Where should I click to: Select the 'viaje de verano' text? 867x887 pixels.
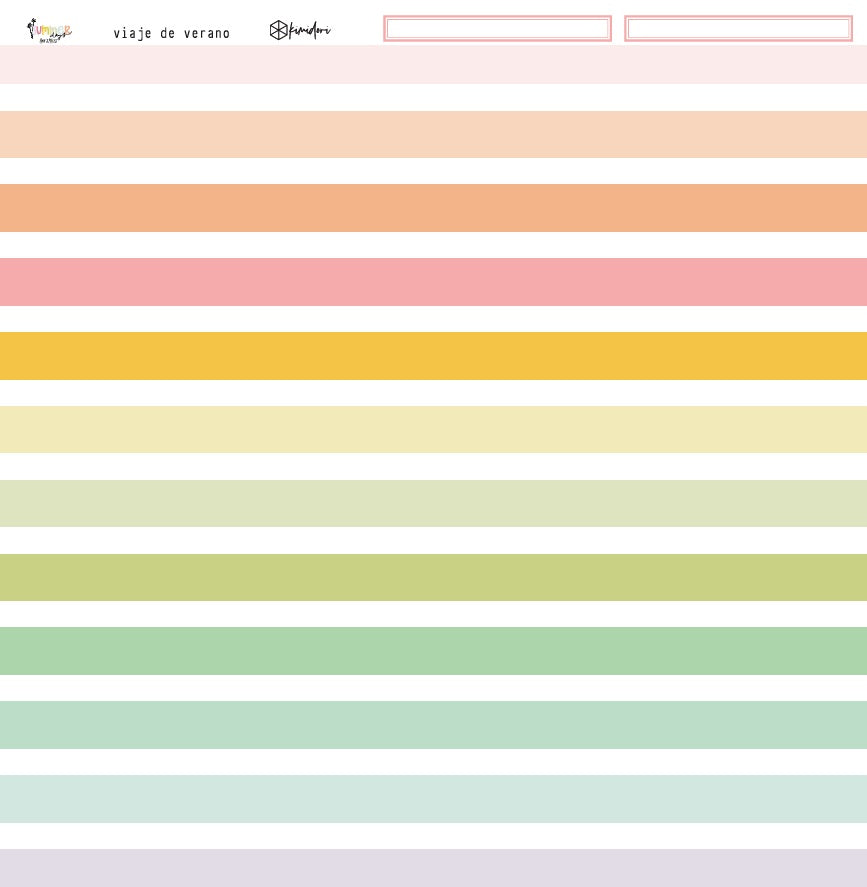click(171, 33)
